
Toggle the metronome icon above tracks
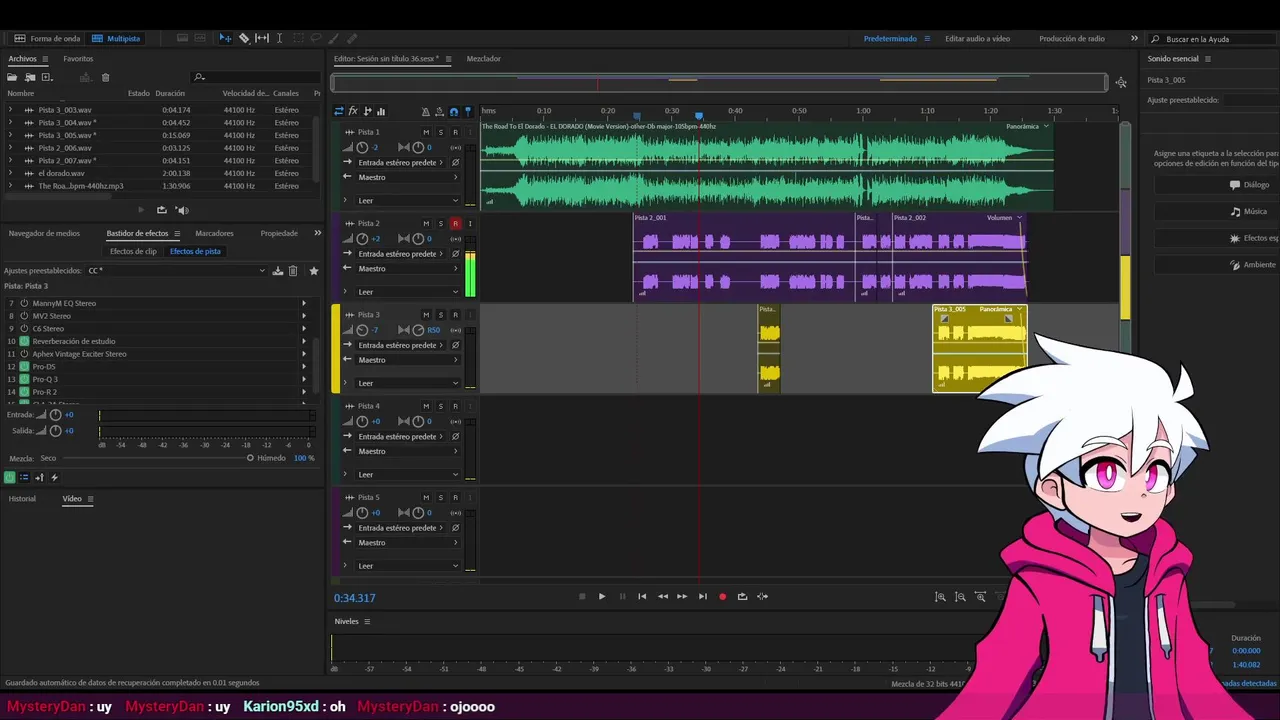tap(426, 112)
